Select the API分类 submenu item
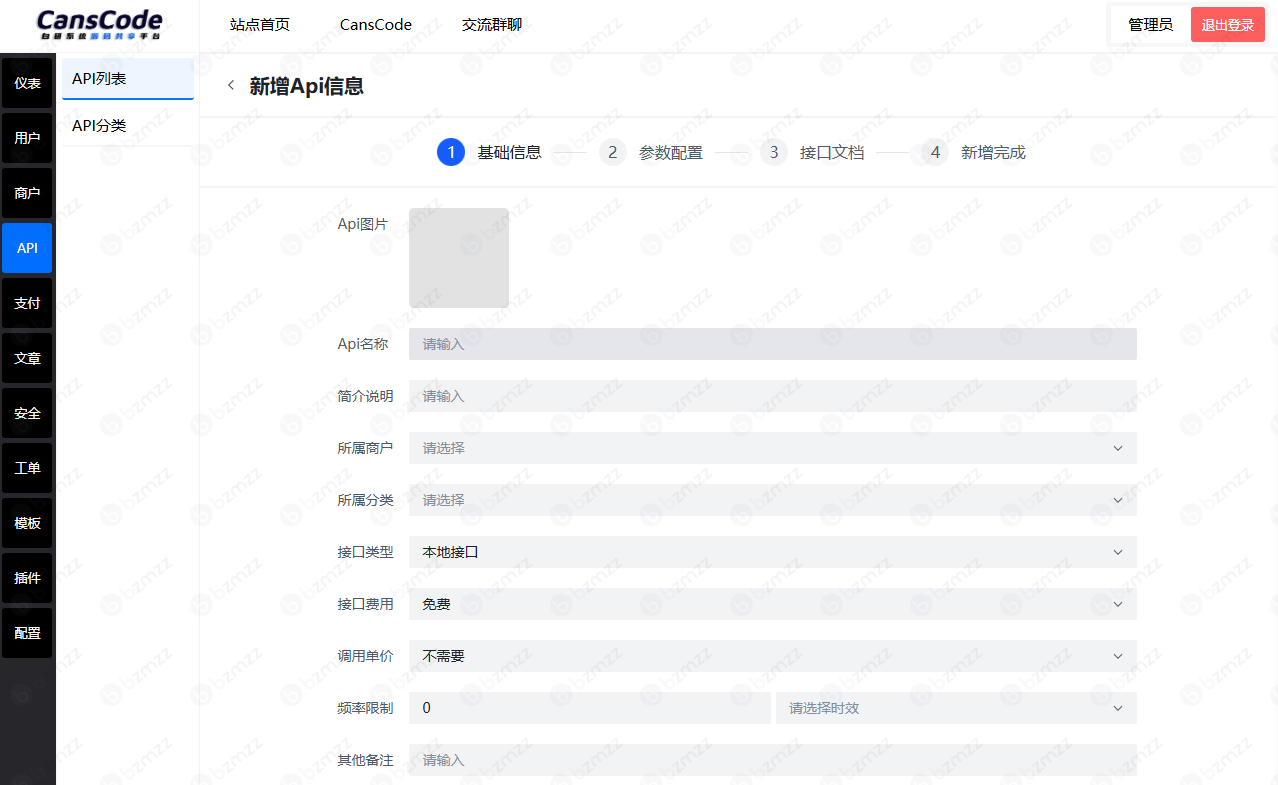The height and width of the screenshot is (785, 1278). 128,125
